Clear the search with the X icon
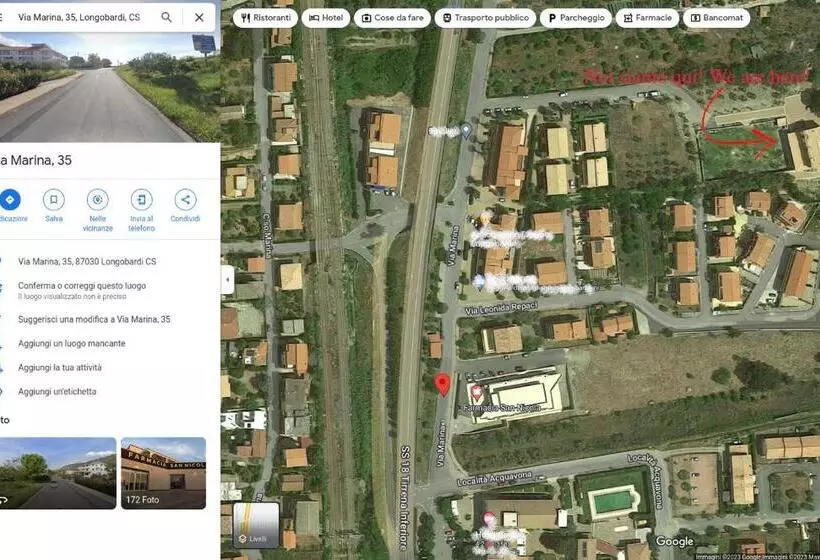This screenshot has height=560, width=820. click(x=199, y=17)
